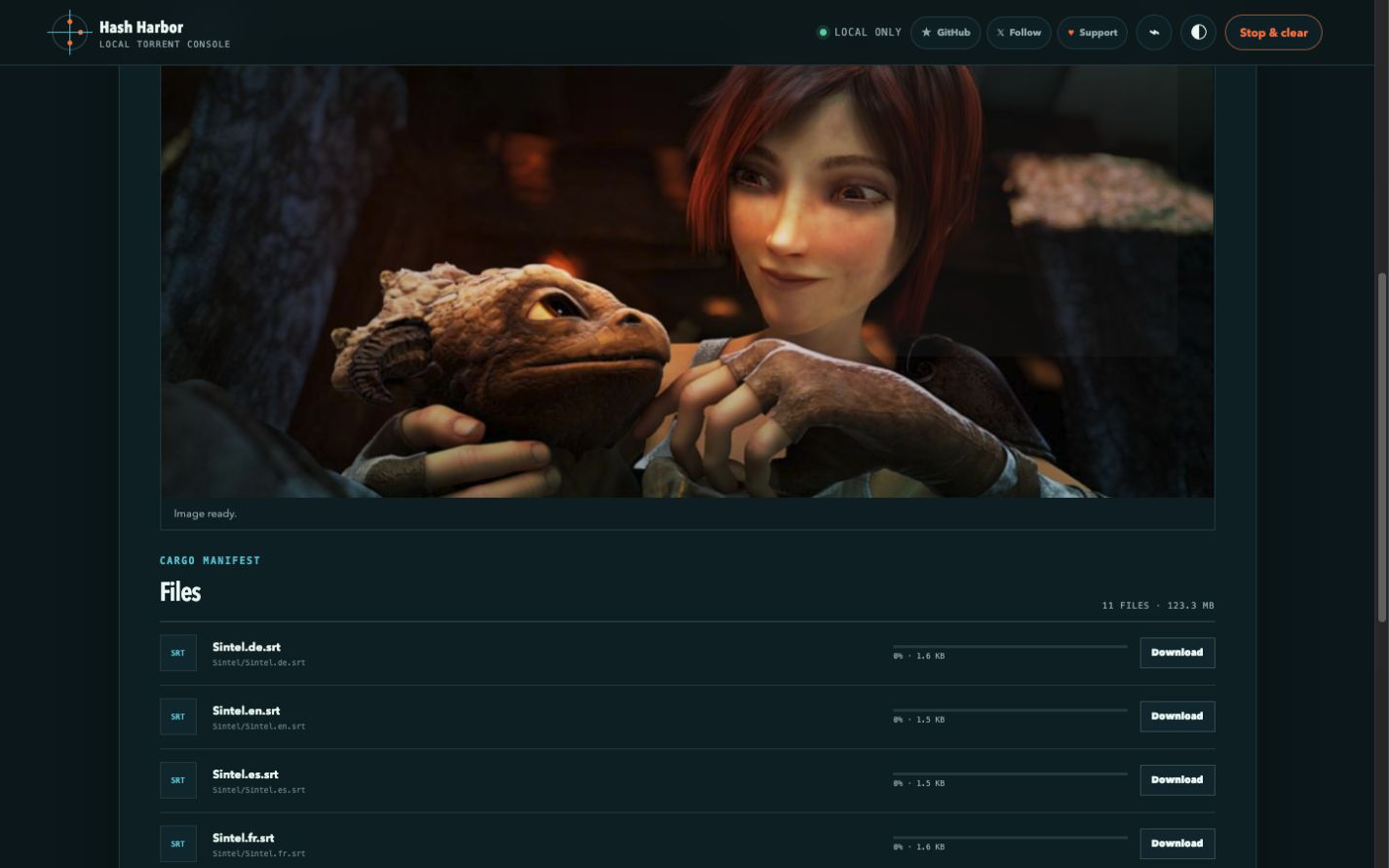Screen dimensions: 1389x868
Task: Click the Sintel.en.srt progress bar
Action: [1010, 709]
